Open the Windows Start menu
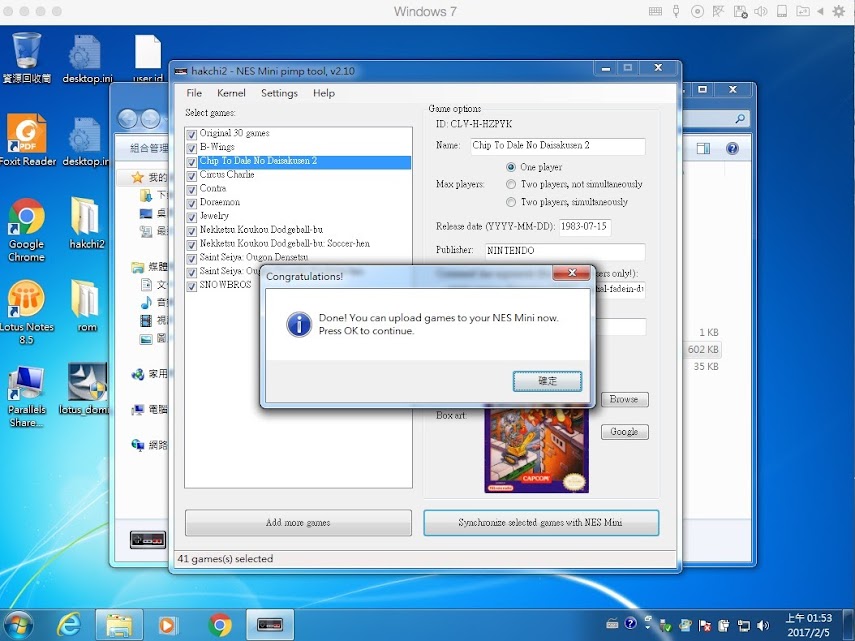The image size is (855, 641). click(18, 625)
